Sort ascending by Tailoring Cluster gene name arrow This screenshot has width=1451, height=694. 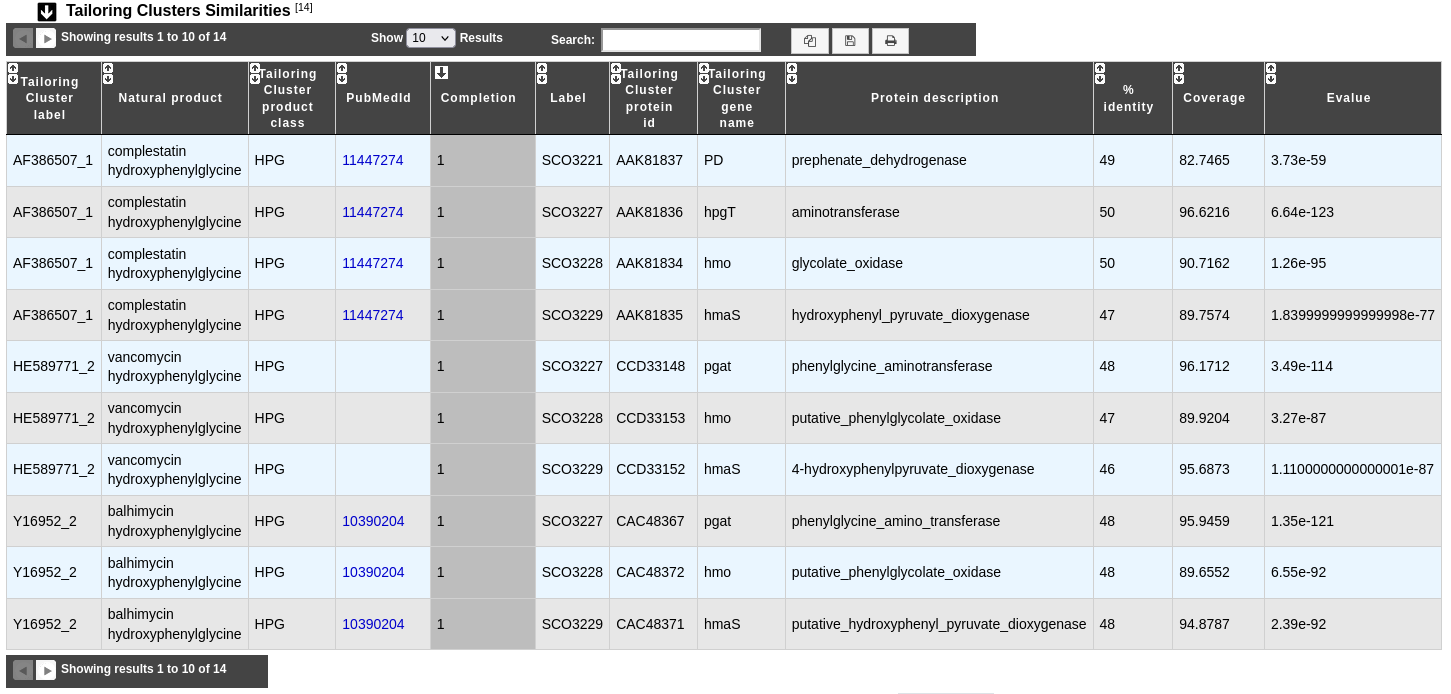[704, 68]
